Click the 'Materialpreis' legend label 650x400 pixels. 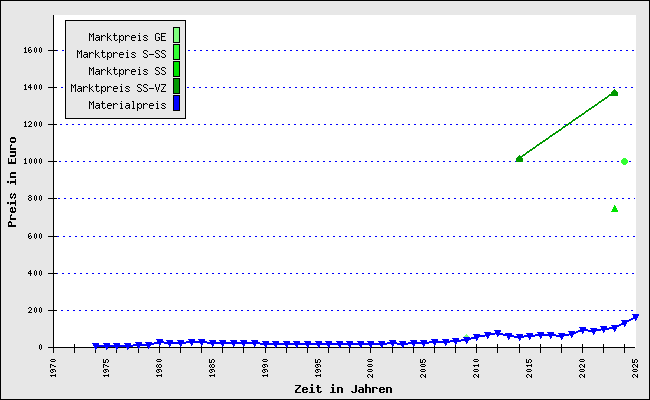pyautogui.click(x=127, y=105)
